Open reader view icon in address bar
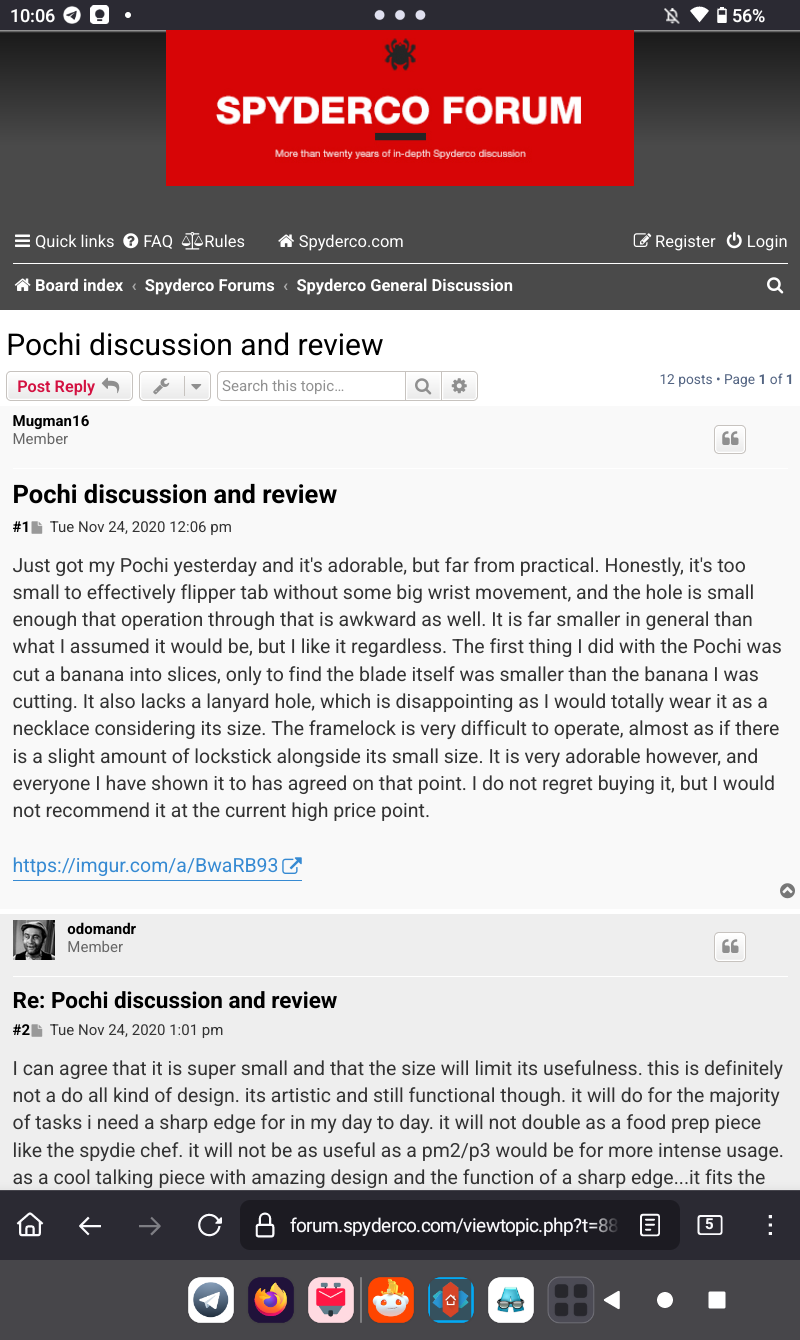Screen dimensions: 800x1340 pyautogui.click(x=650, y=1225)
